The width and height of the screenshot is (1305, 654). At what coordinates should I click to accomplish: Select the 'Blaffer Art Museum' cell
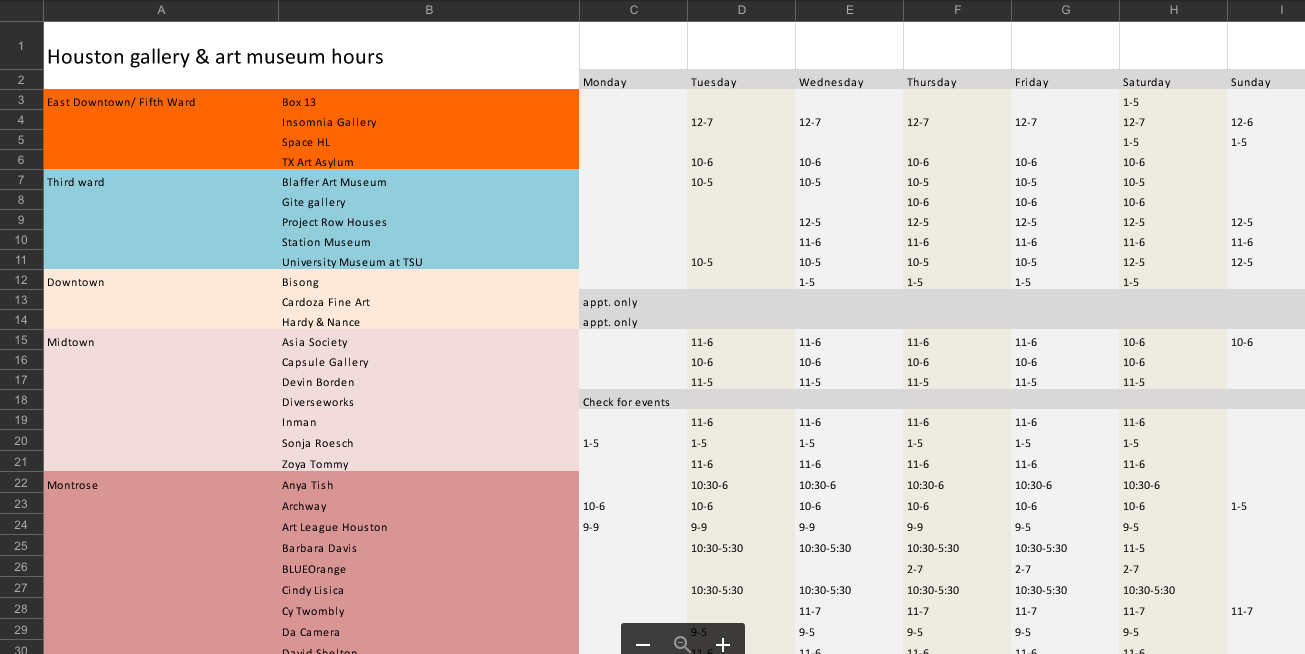point(429,180)
